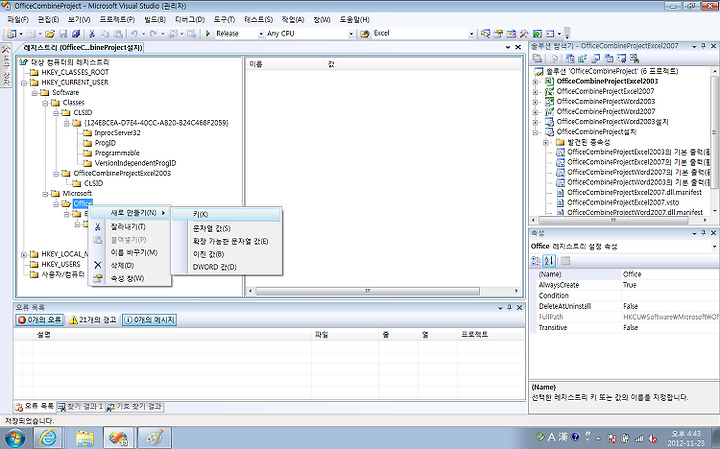The width and height of the screenshot is (720, 449).
Task: Toggle auto-hide pin on Properties panel
Action: (x=703, y=233)
